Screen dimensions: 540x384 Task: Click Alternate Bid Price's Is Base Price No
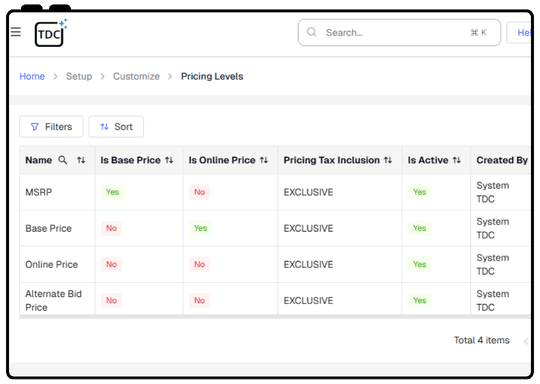click(111, 301)
